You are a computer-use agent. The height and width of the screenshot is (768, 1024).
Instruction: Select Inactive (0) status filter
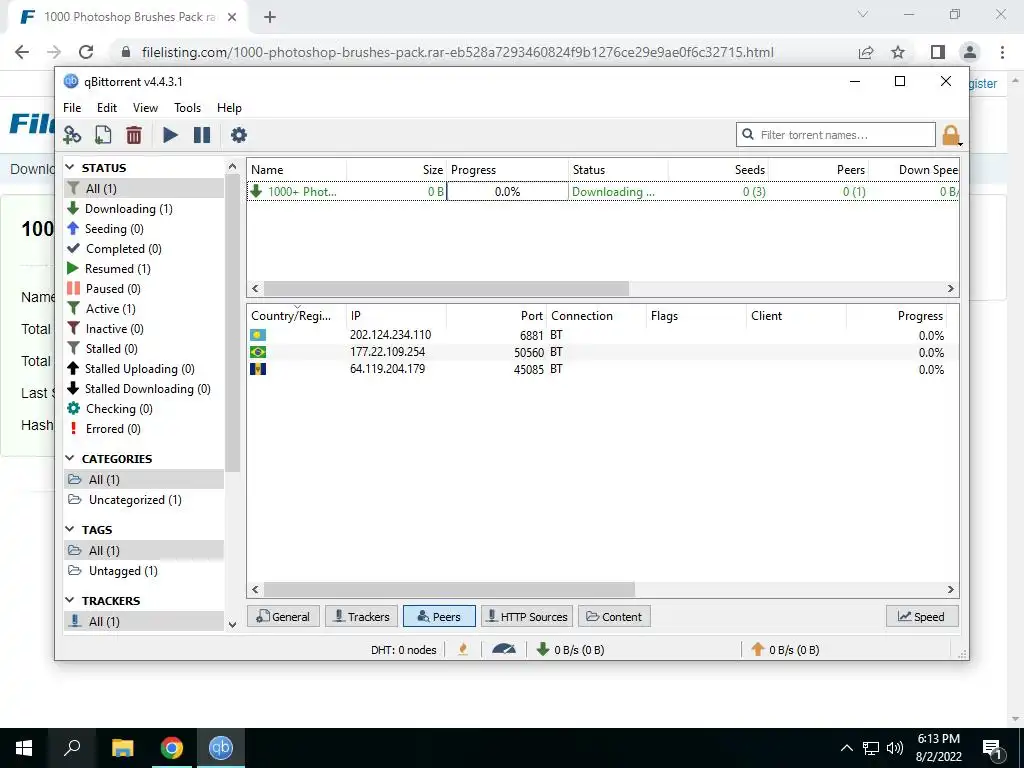pos(144,329)
